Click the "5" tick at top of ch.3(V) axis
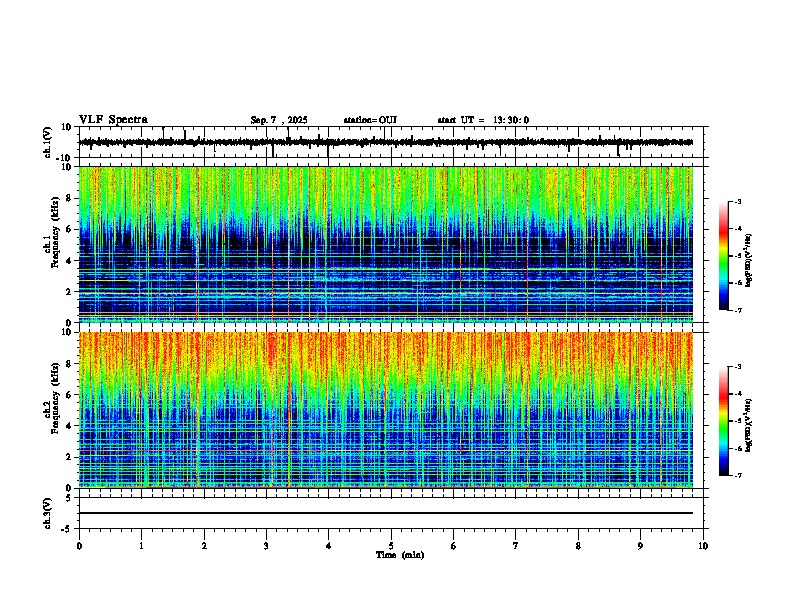 point(70,497)
